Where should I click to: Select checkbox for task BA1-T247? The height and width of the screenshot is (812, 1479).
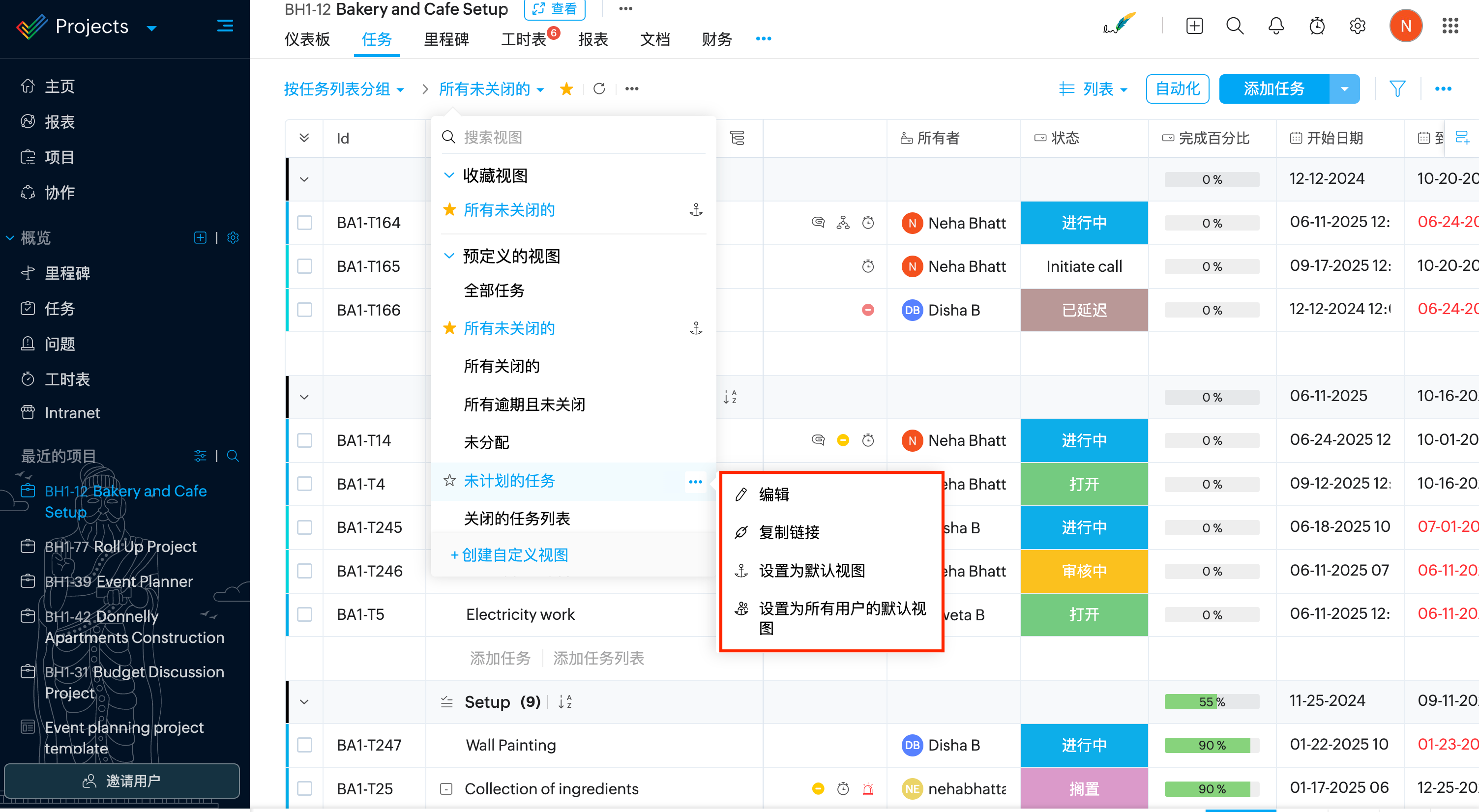pyautogui.click(x=304, y=745)
